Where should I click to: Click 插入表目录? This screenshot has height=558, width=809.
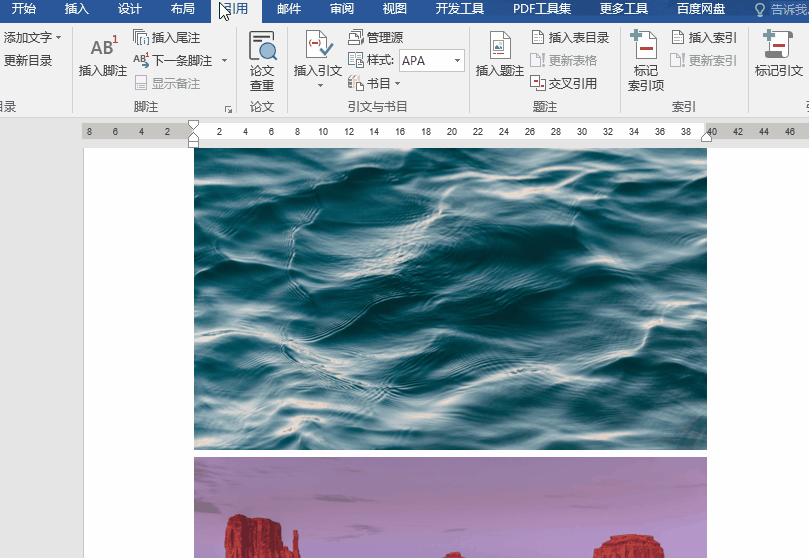(x=571, y=38)
